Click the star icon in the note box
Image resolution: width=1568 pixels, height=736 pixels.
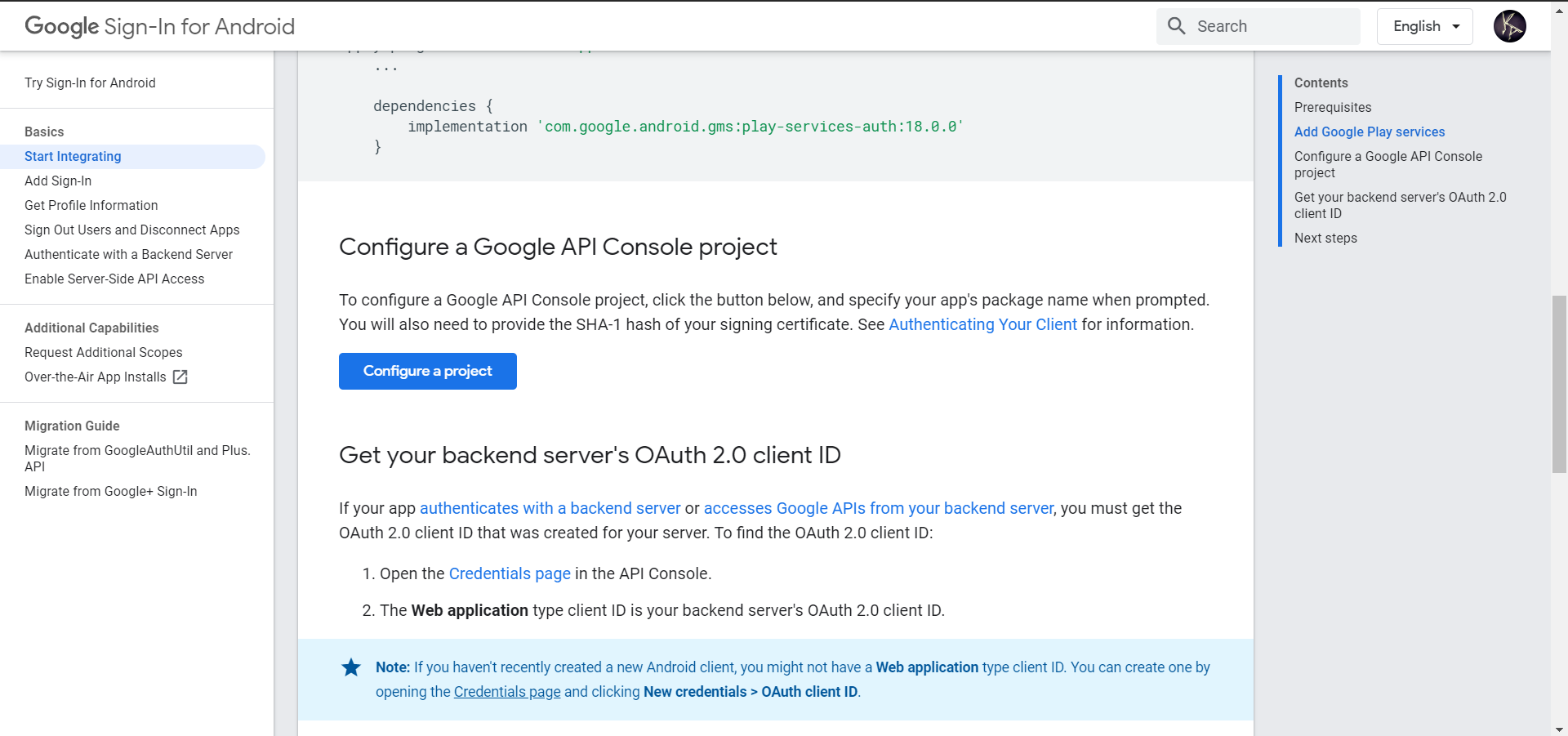click(x=351, y=667)
